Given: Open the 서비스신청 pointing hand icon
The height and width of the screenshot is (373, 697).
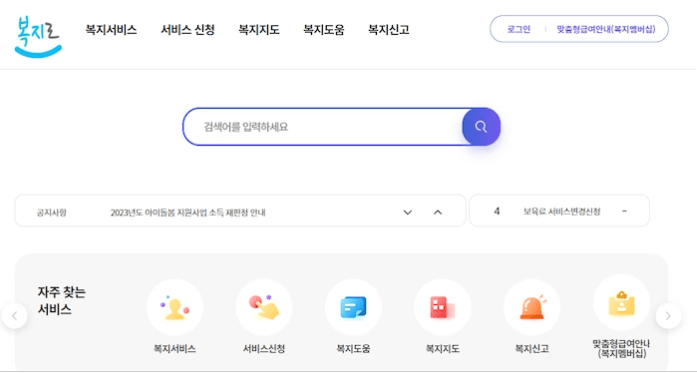Looking at the screenshot, I should tap(264, 307).
